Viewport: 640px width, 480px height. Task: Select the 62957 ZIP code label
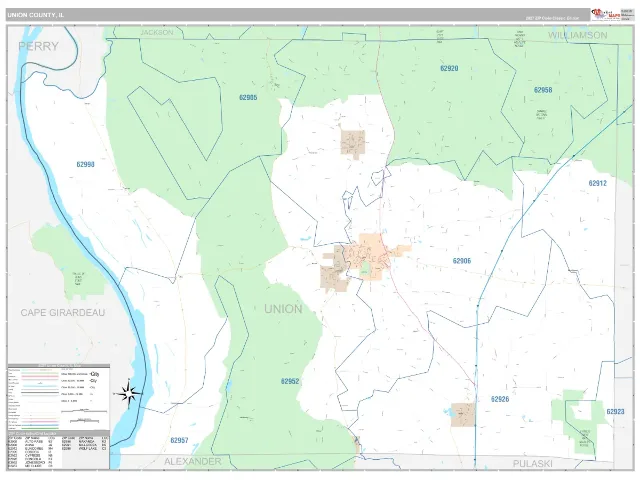click(x=179, y=440)
